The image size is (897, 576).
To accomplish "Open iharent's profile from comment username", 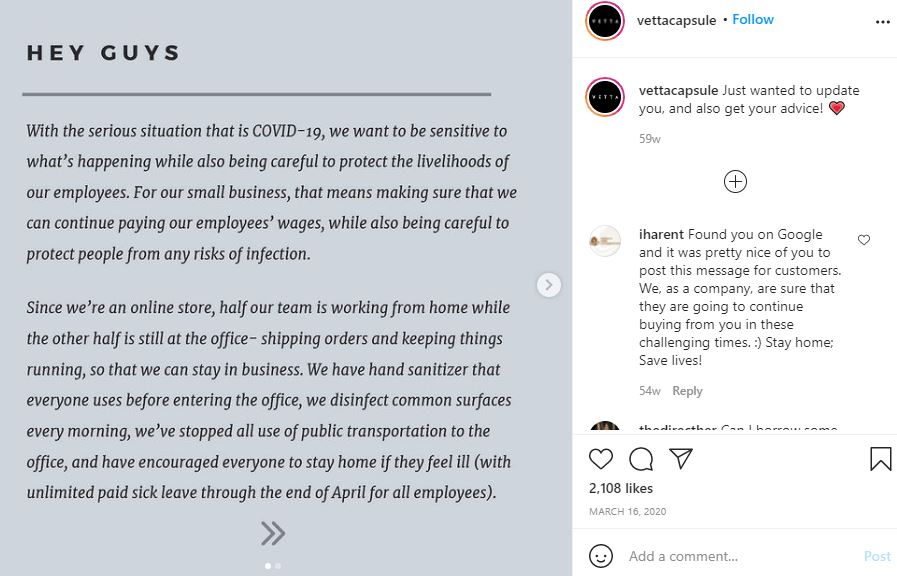I will click(661, 234).
